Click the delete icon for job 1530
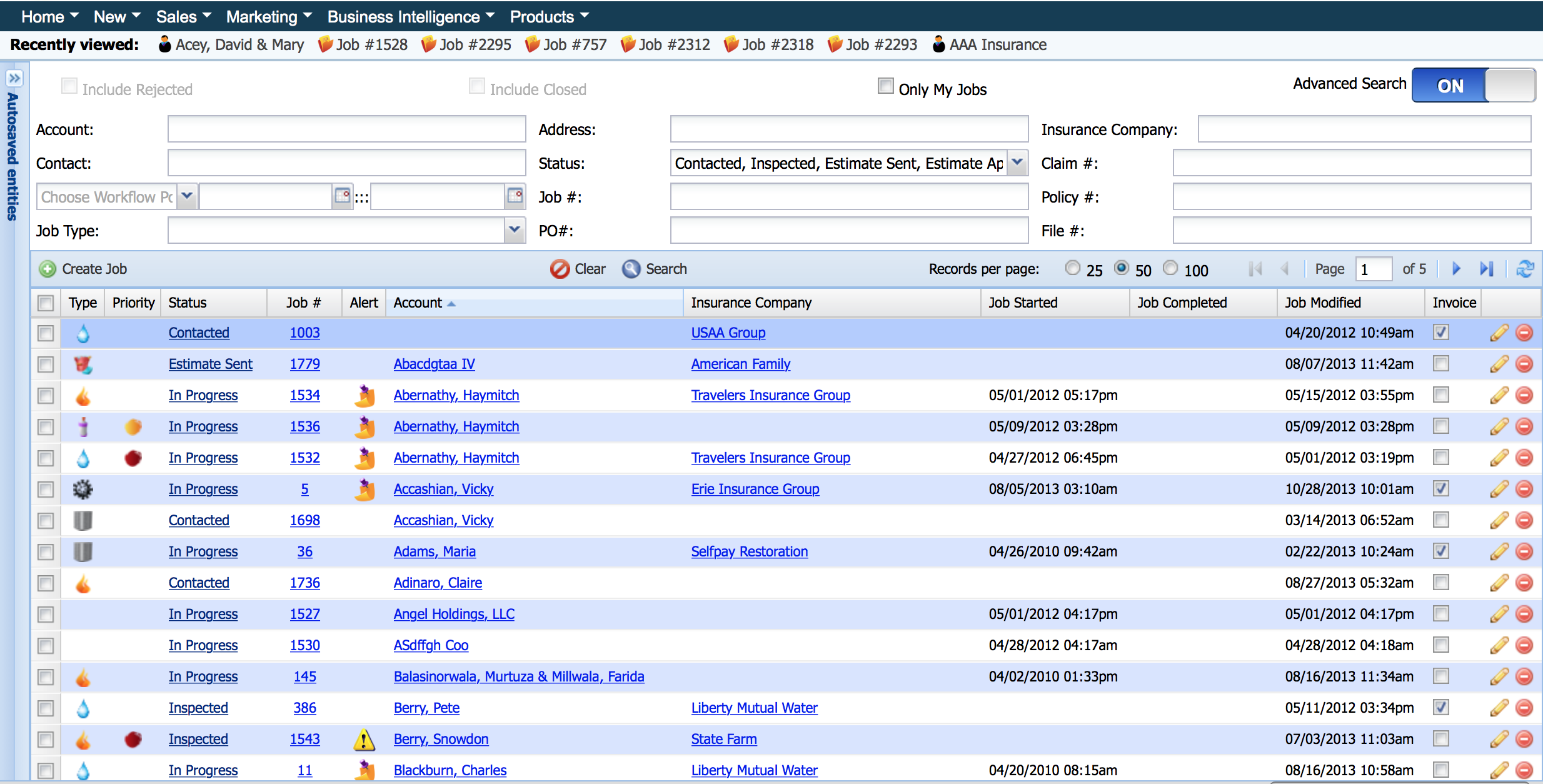The height and width of the screenshot is (784, 1543). [x=1524, y=645]
